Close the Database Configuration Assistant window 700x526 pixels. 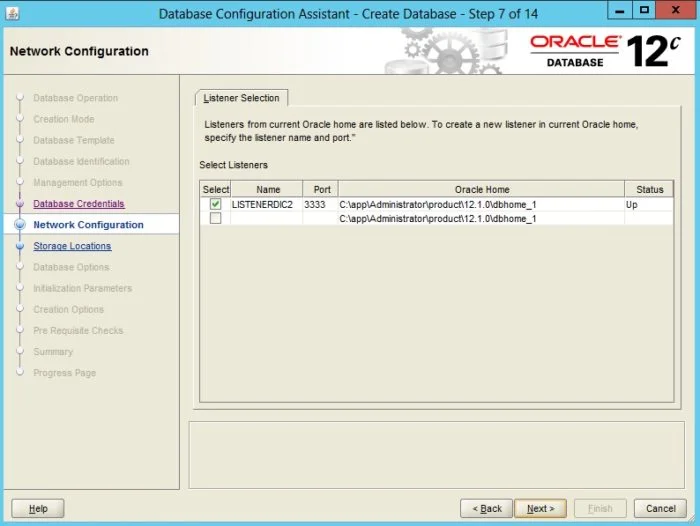coord(676,11)
